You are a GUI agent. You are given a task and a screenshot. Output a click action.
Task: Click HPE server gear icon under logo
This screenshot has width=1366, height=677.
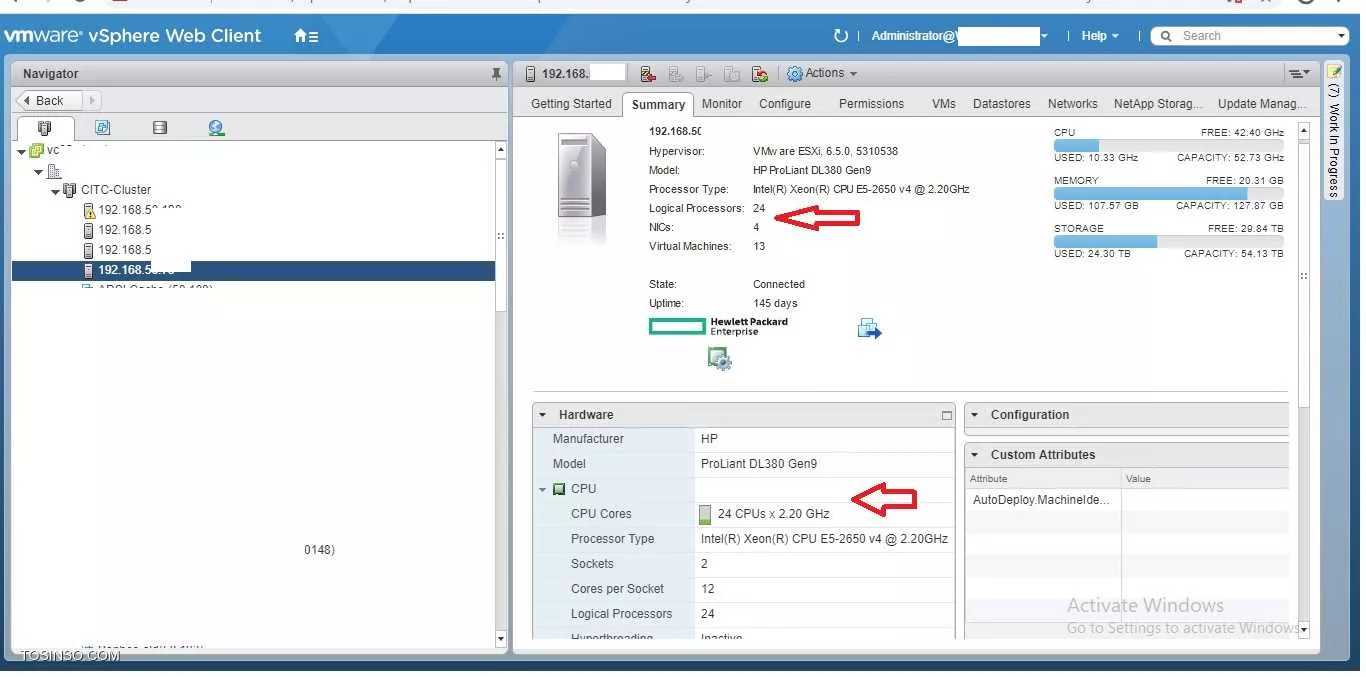tap(719, 359)
